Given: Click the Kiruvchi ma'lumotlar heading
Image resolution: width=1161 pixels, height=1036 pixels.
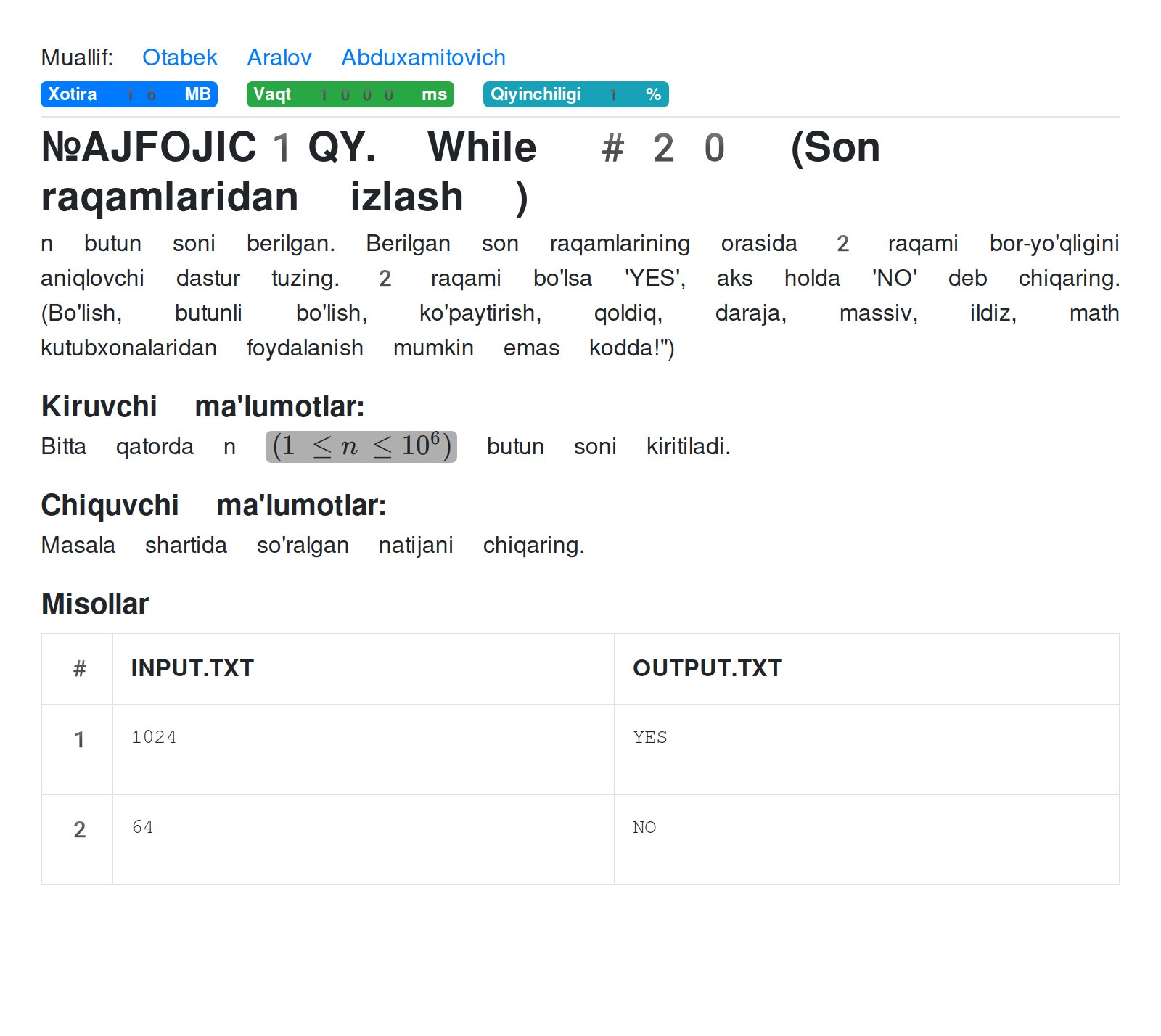Looking at the screenshot, I should pyautogui.click(x=202, y=406).
